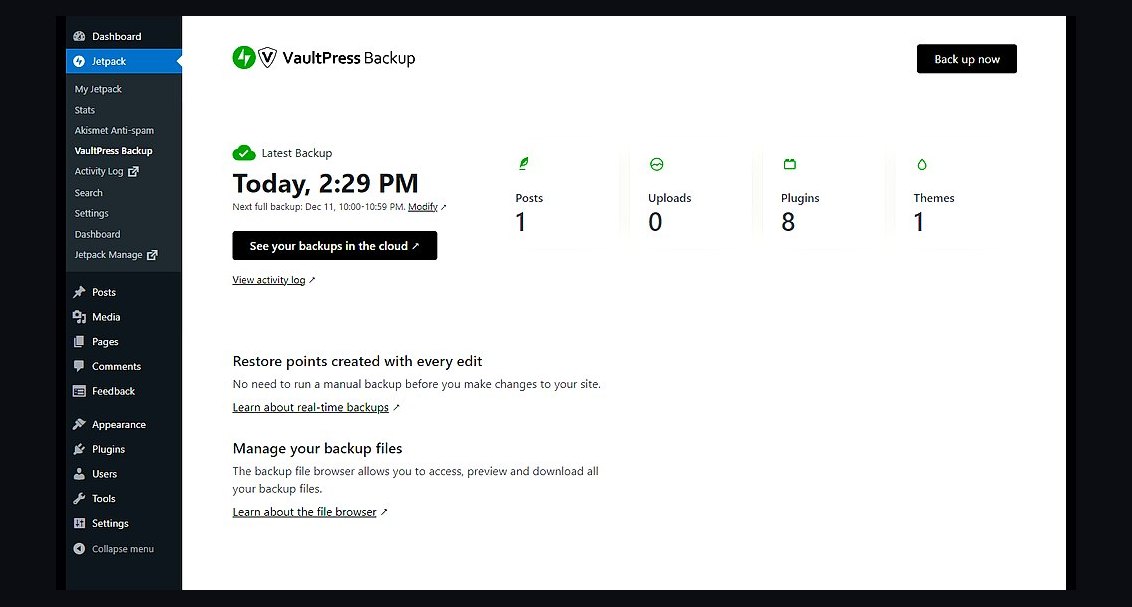Click the green droplet icon above Themes
The image size is (1132, 607).
(x=922, y=165)
